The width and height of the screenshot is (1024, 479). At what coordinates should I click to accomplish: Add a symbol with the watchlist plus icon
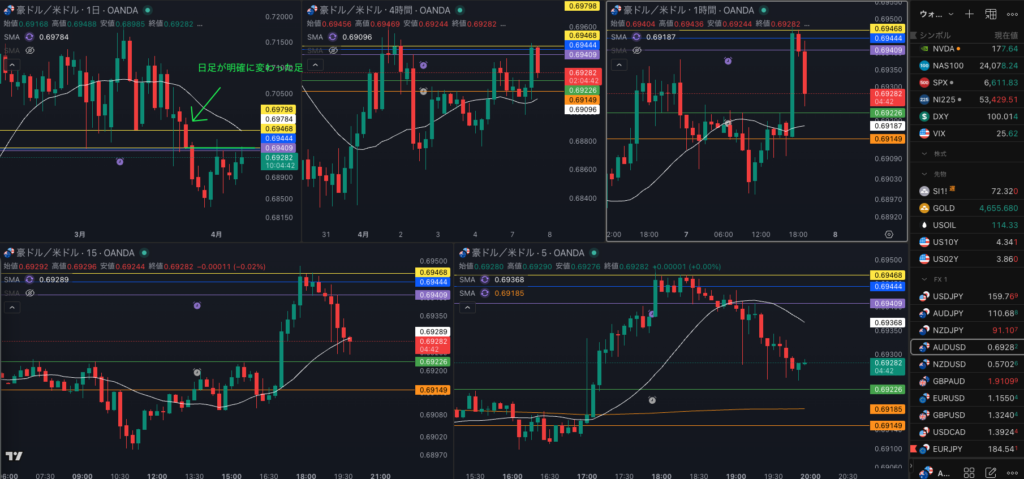pyautogui.click(x=970, y=14)
